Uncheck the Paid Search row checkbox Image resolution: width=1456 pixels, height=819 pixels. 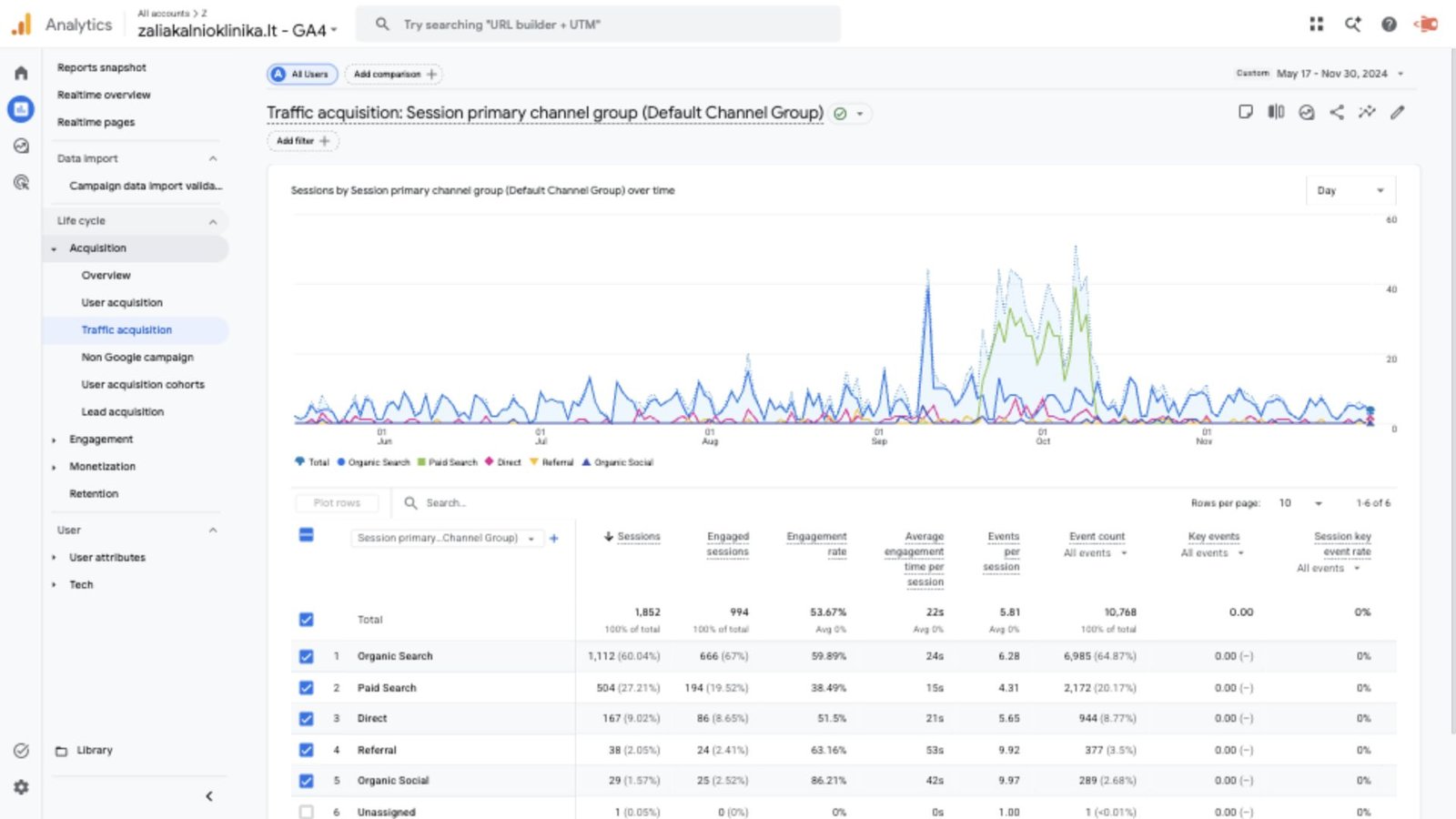click(307, 688)
